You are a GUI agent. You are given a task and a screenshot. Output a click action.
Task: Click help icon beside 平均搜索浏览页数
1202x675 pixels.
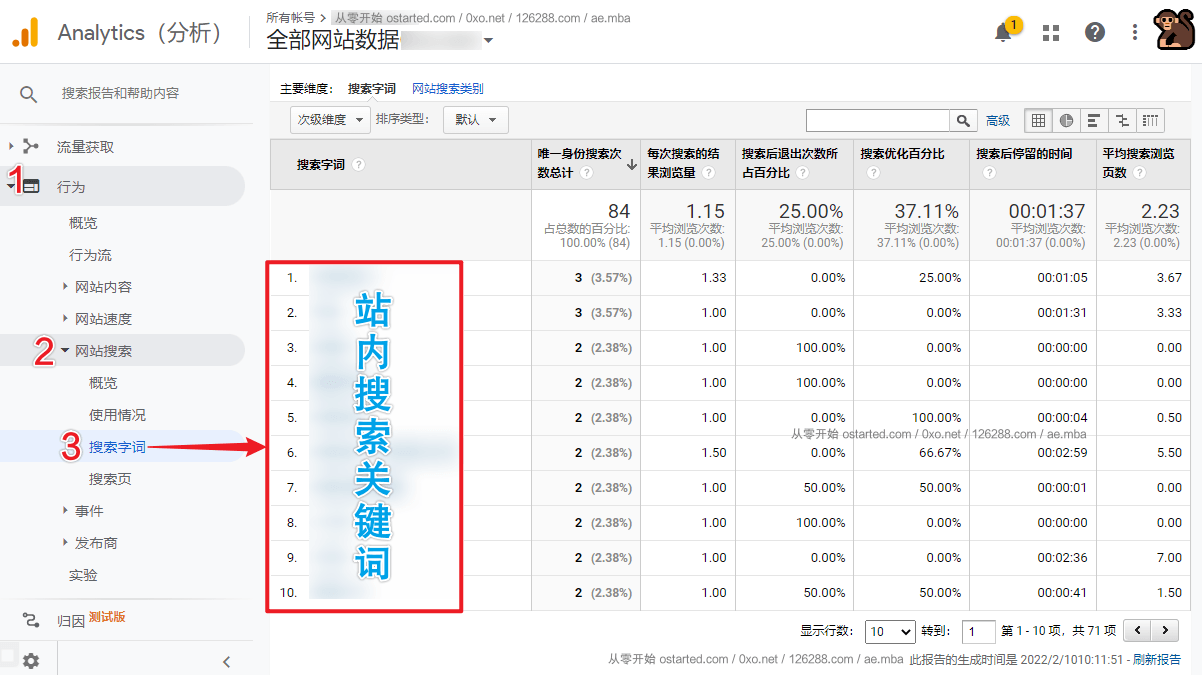tap(1141, 173)
